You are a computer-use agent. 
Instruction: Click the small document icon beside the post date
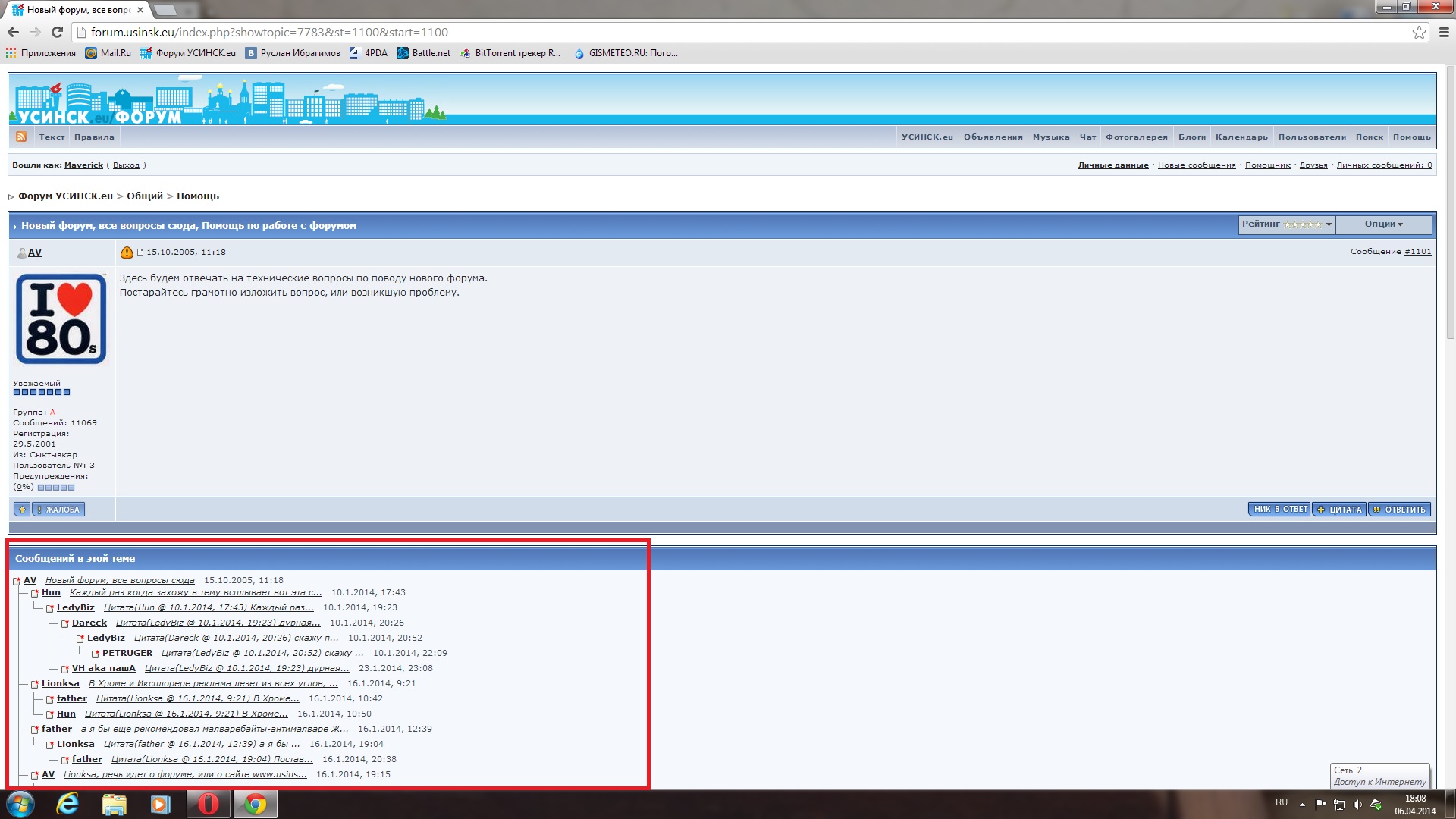pyautogui.click(x=140, y=253)
